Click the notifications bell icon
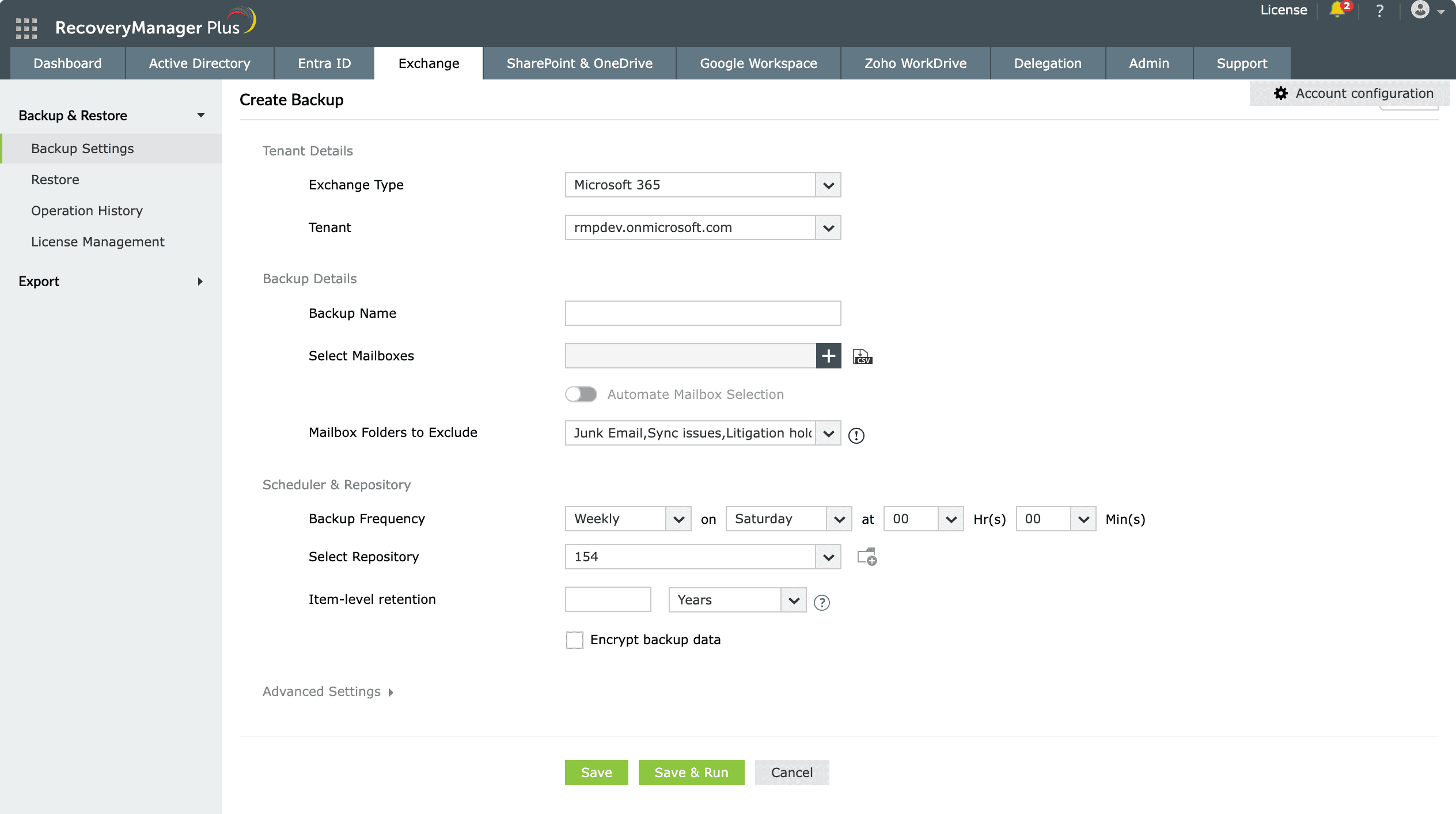This screenshot has width=1456, height=814. 1337,10
